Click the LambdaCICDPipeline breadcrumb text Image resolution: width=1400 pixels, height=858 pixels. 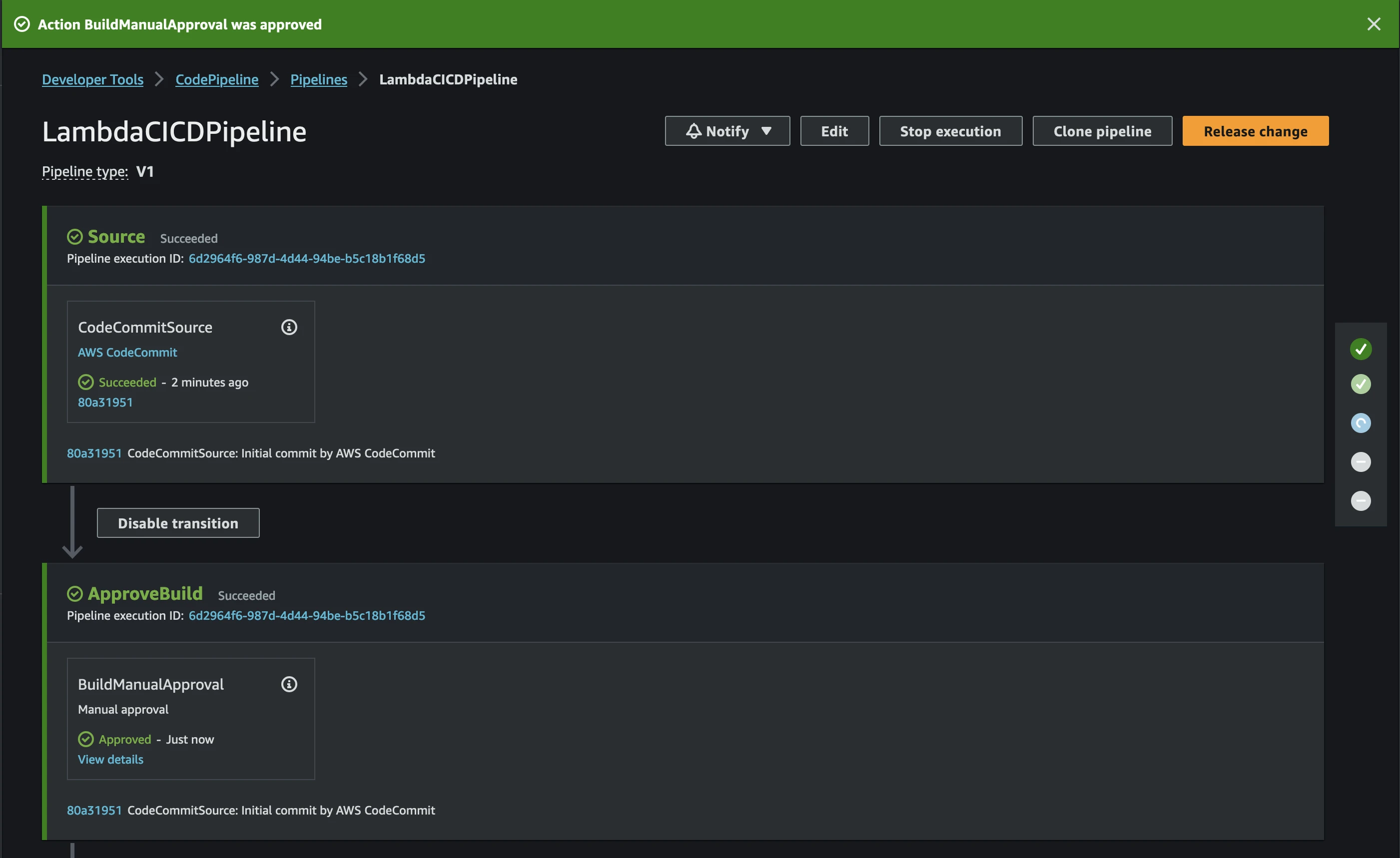[x=448, y=79]
